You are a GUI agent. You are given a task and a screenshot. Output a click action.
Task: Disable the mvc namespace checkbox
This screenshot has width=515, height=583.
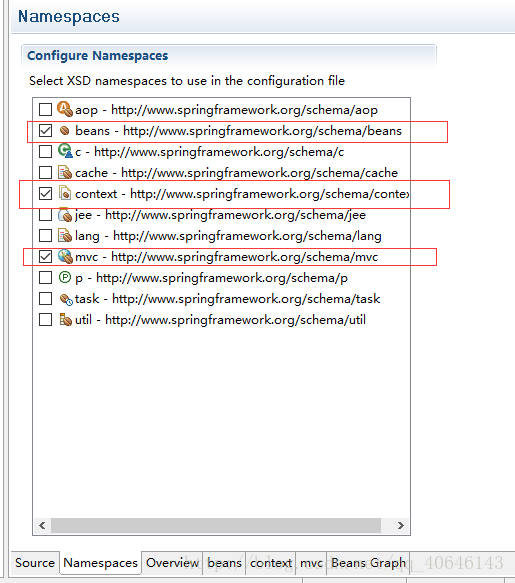point(45,257)
